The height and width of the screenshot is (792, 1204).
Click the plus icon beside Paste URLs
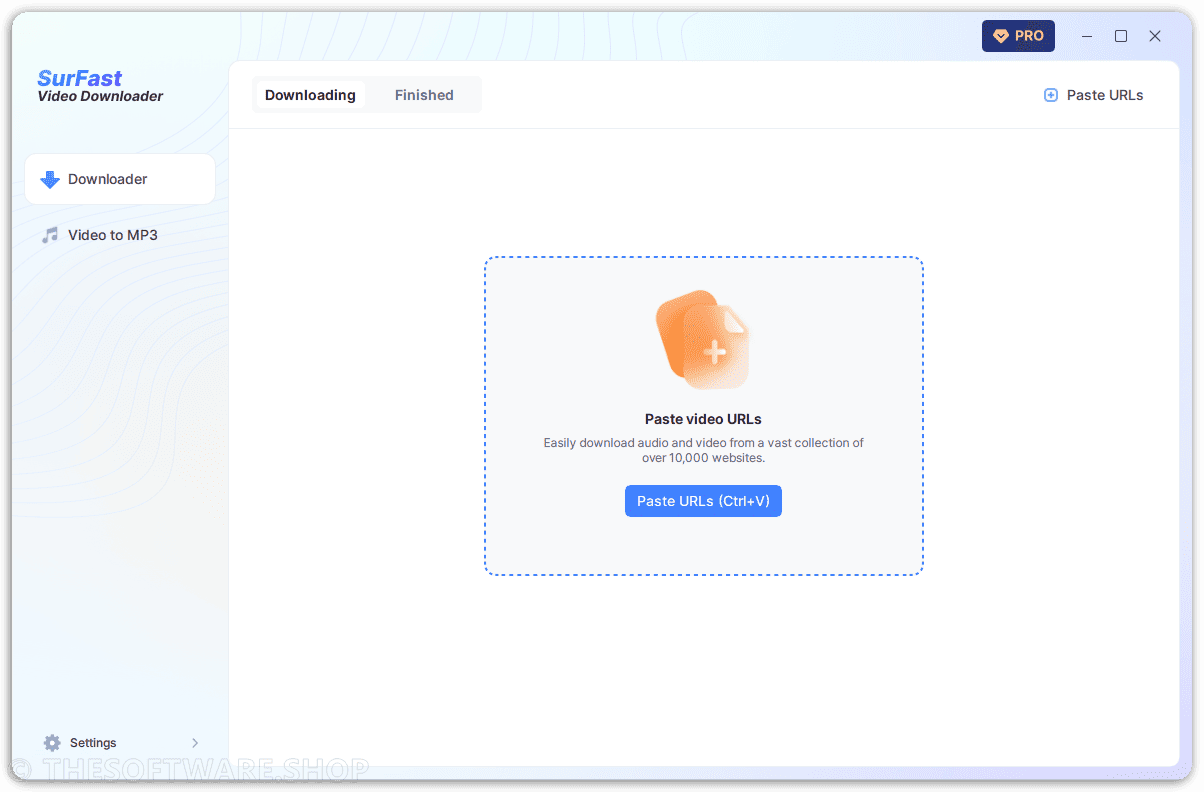click(x=1050, y=95)
